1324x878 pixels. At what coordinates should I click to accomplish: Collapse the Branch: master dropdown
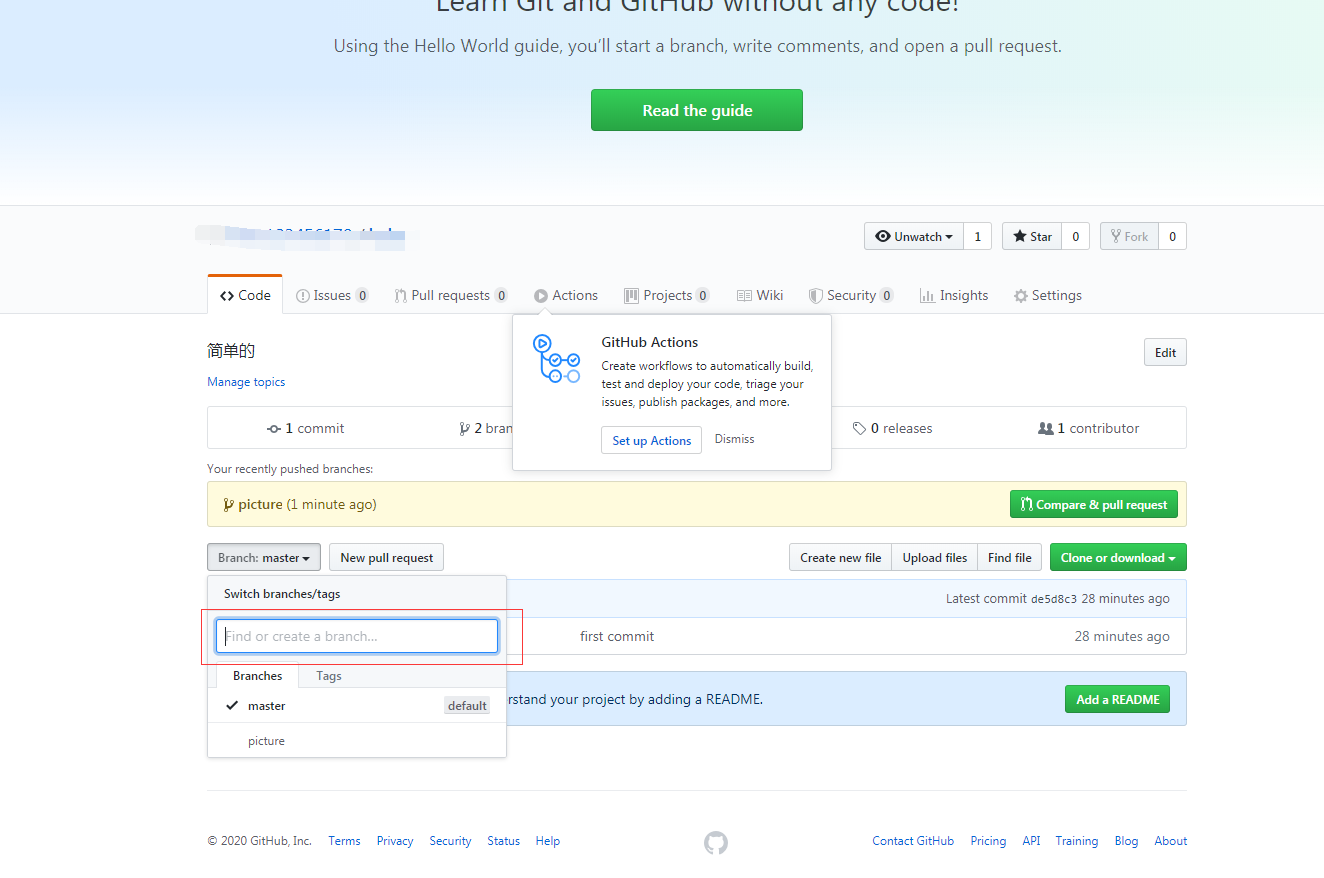264,558
